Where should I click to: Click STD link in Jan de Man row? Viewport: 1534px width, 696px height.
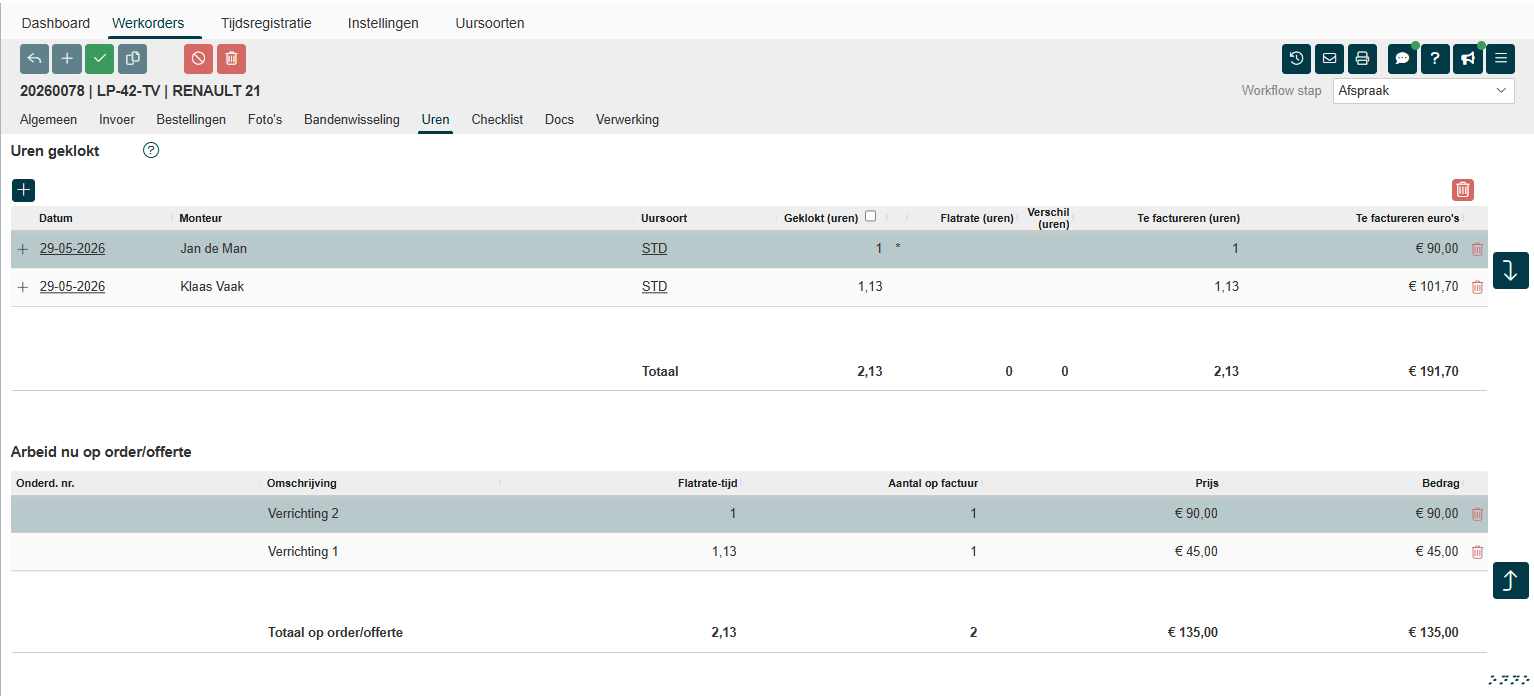click(654, 249)
